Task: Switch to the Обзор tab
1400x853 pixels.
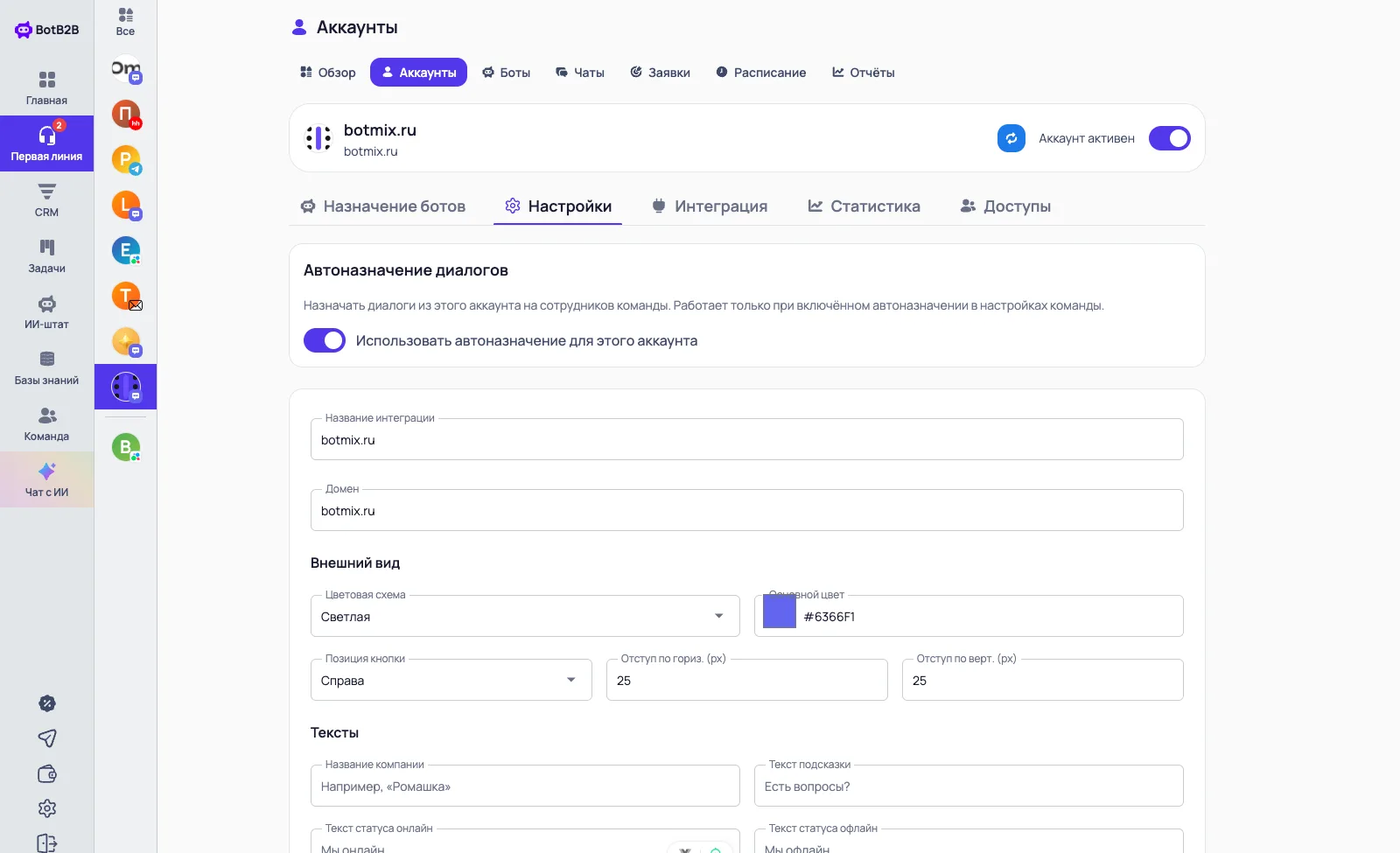Action: pos(327,73)
